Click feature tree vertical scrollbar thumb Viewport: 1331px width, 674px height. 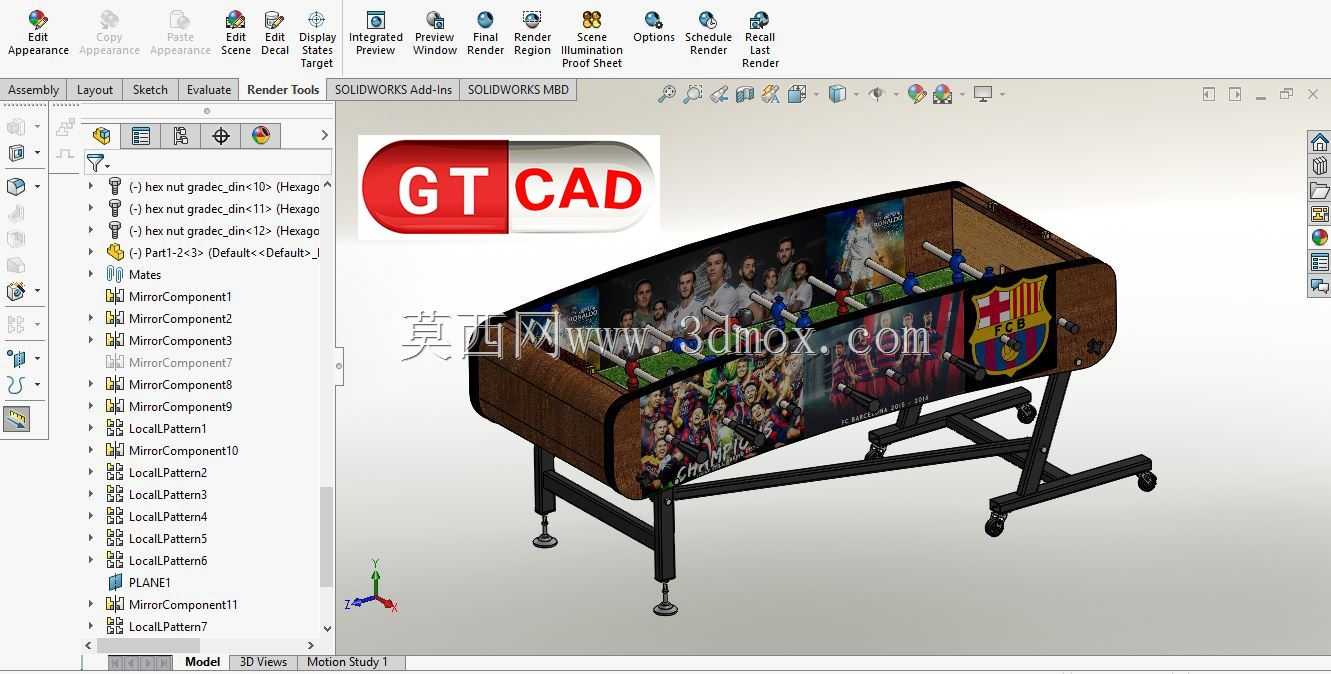(325, 537)
